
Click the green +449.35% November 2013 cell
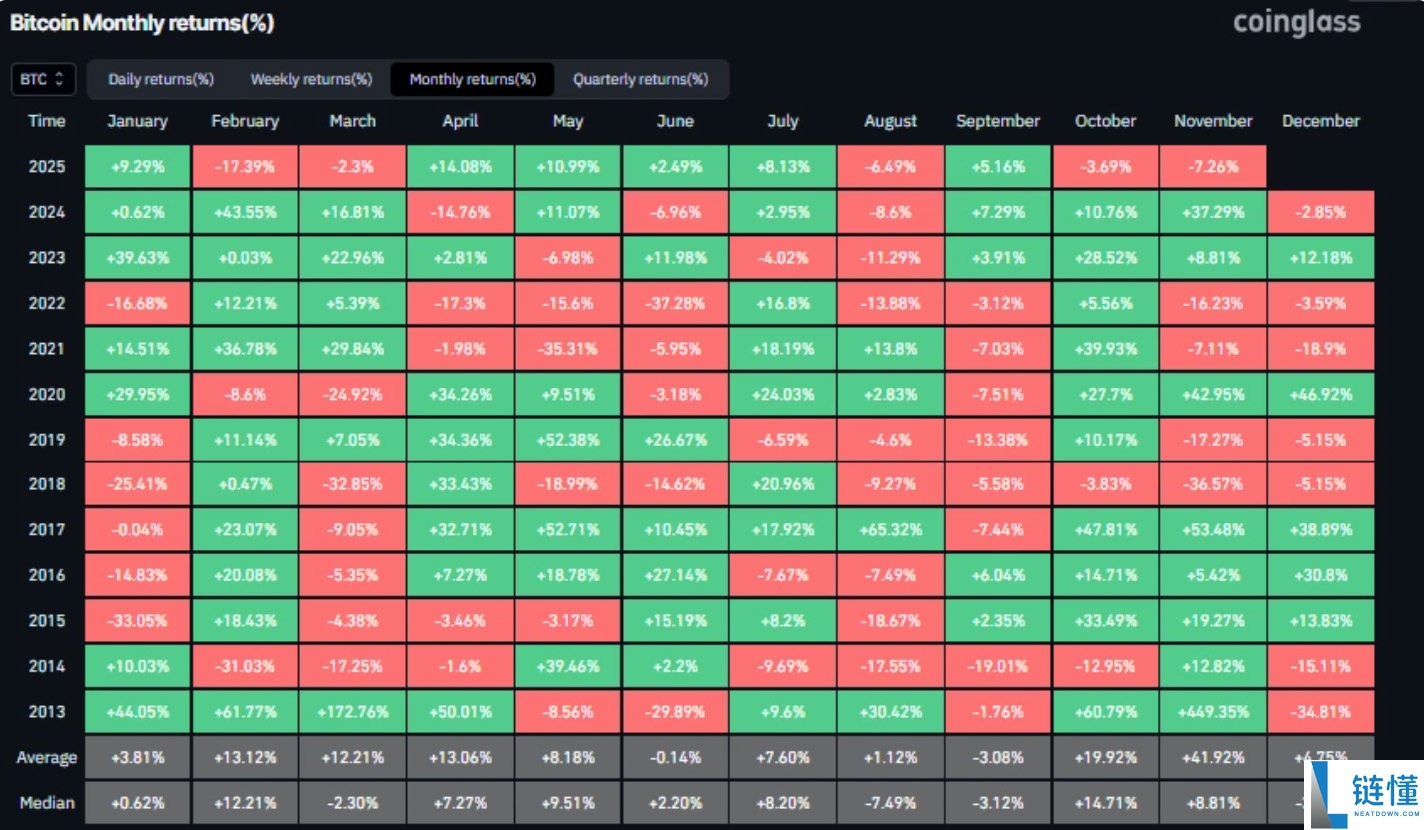1213,712
